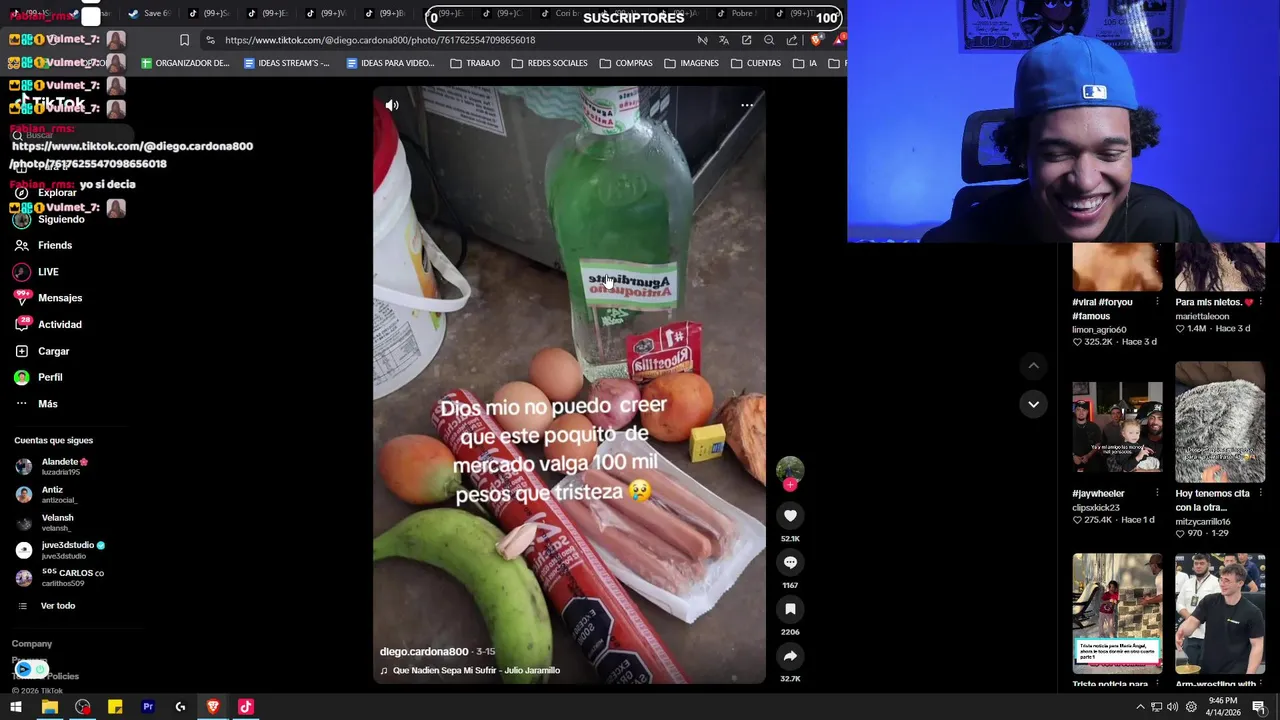1280x720 pixels.
Task: Open Windows Start menu
Action: tap(16, 707)
